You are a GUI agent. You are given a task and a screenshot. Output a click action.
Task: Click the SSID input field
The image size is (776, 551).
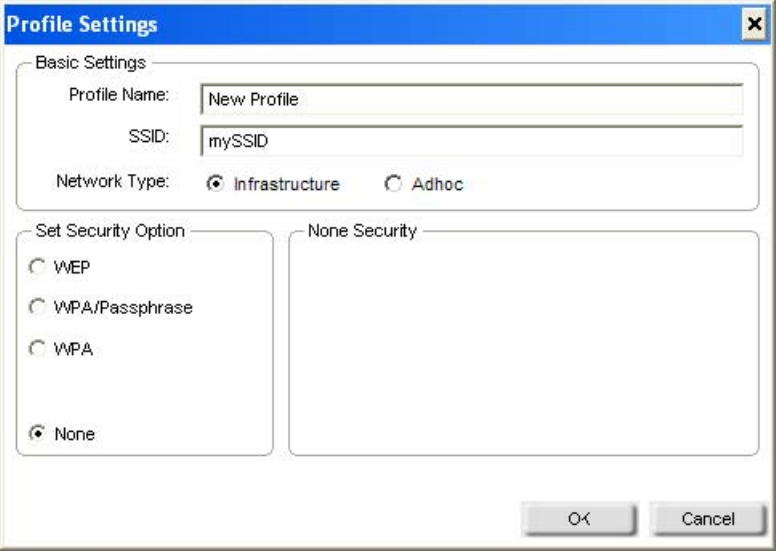(x=471, y=141)
